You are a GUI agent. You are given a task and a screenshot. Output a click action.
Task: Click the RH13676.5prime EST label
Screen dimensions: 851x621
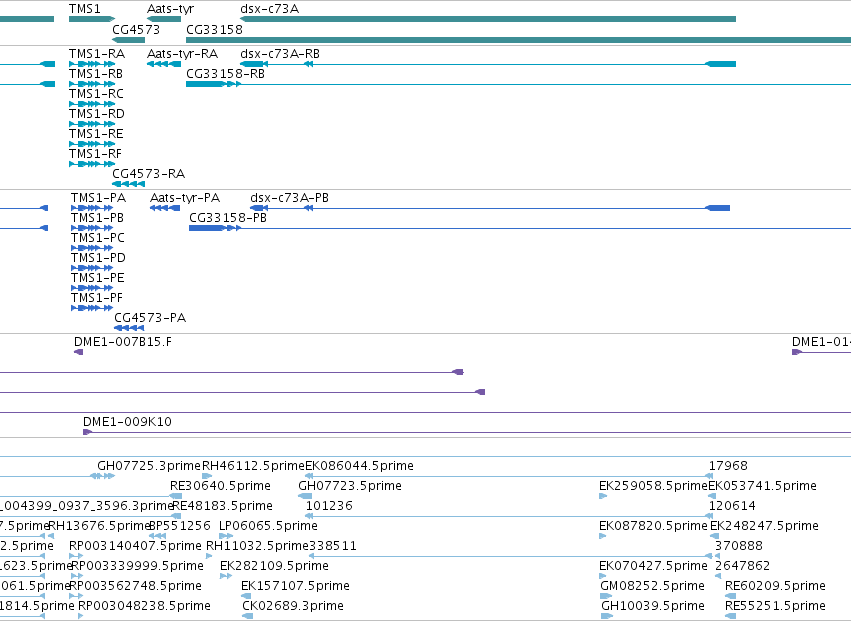pos(99,527)
